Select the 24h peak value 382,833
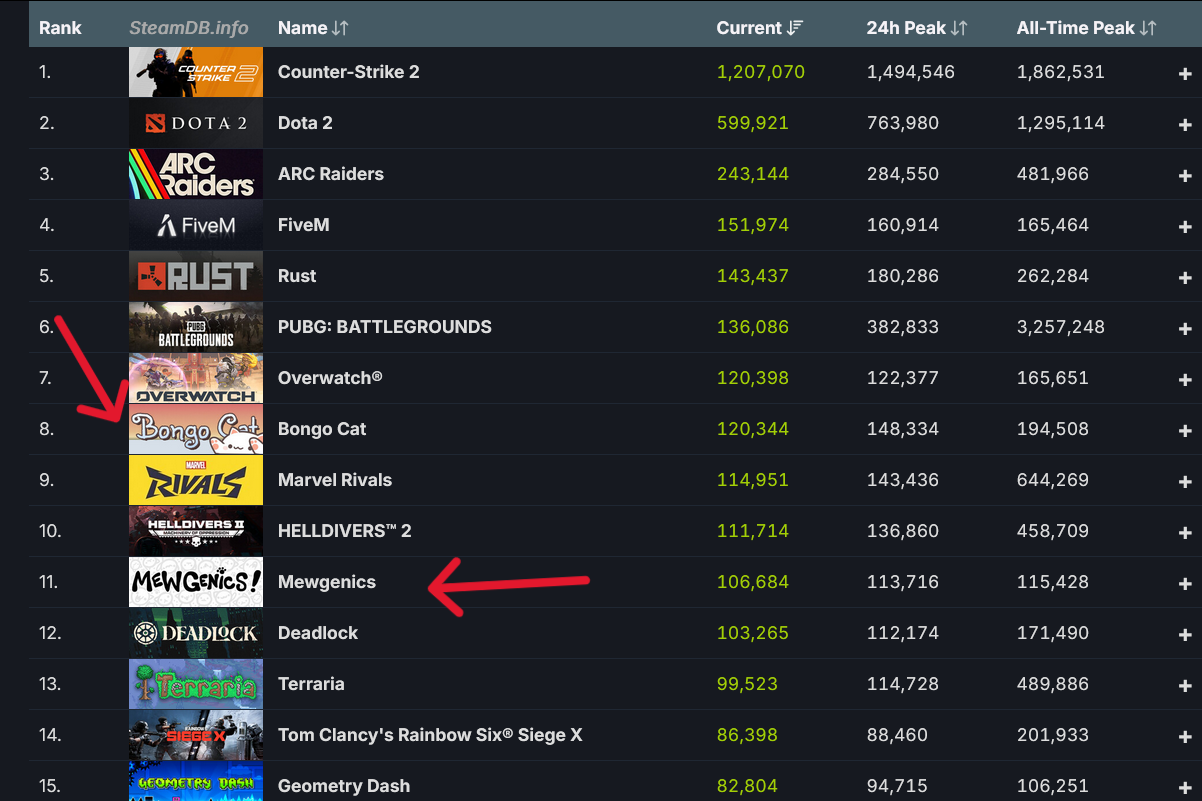This screenshot has height=801, width=1202. coord(903,327)
